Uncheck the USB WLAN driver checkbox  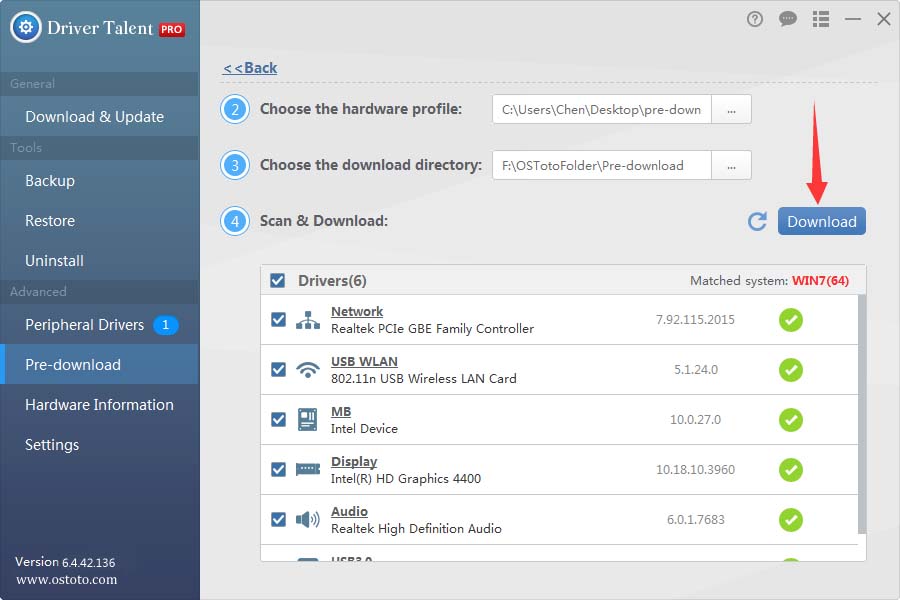(x=278, y=370)
